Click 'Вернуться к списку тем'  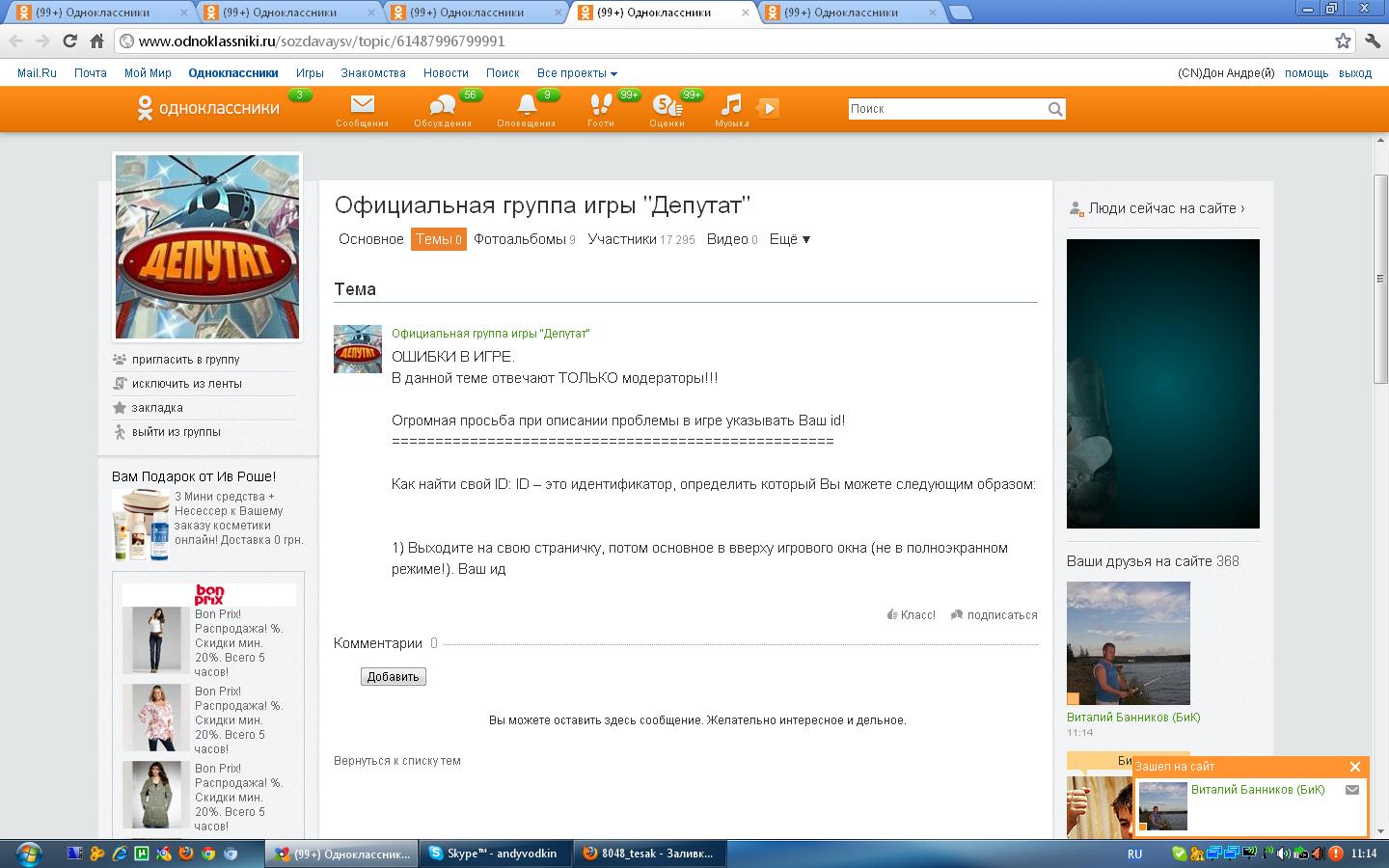tap(397, 761)
